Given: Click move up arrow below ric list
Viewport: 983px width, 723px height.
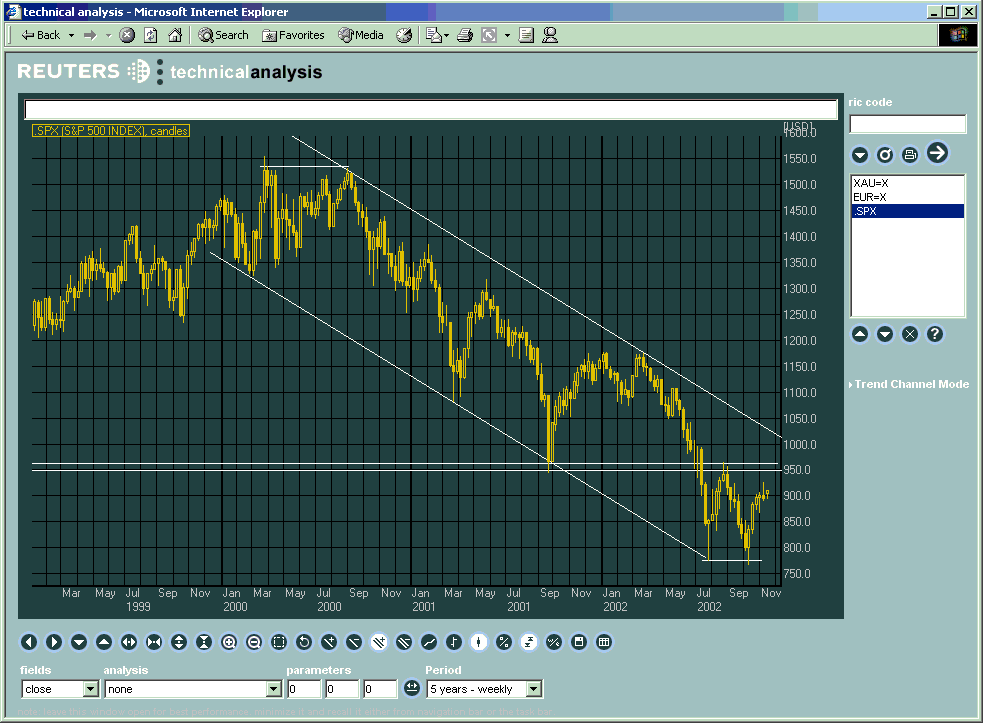Looking at the screenshot, I should pyautogui.click(x=860, y=334).
